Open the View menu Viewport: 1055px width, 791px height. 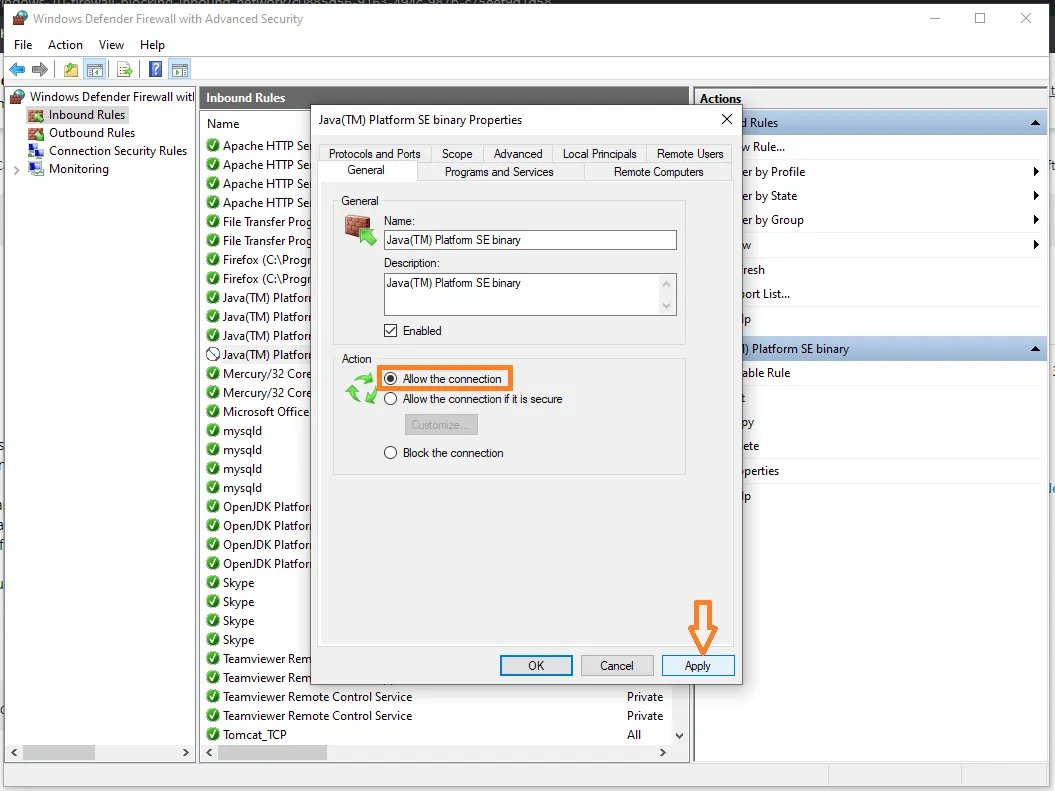point(111,44)
